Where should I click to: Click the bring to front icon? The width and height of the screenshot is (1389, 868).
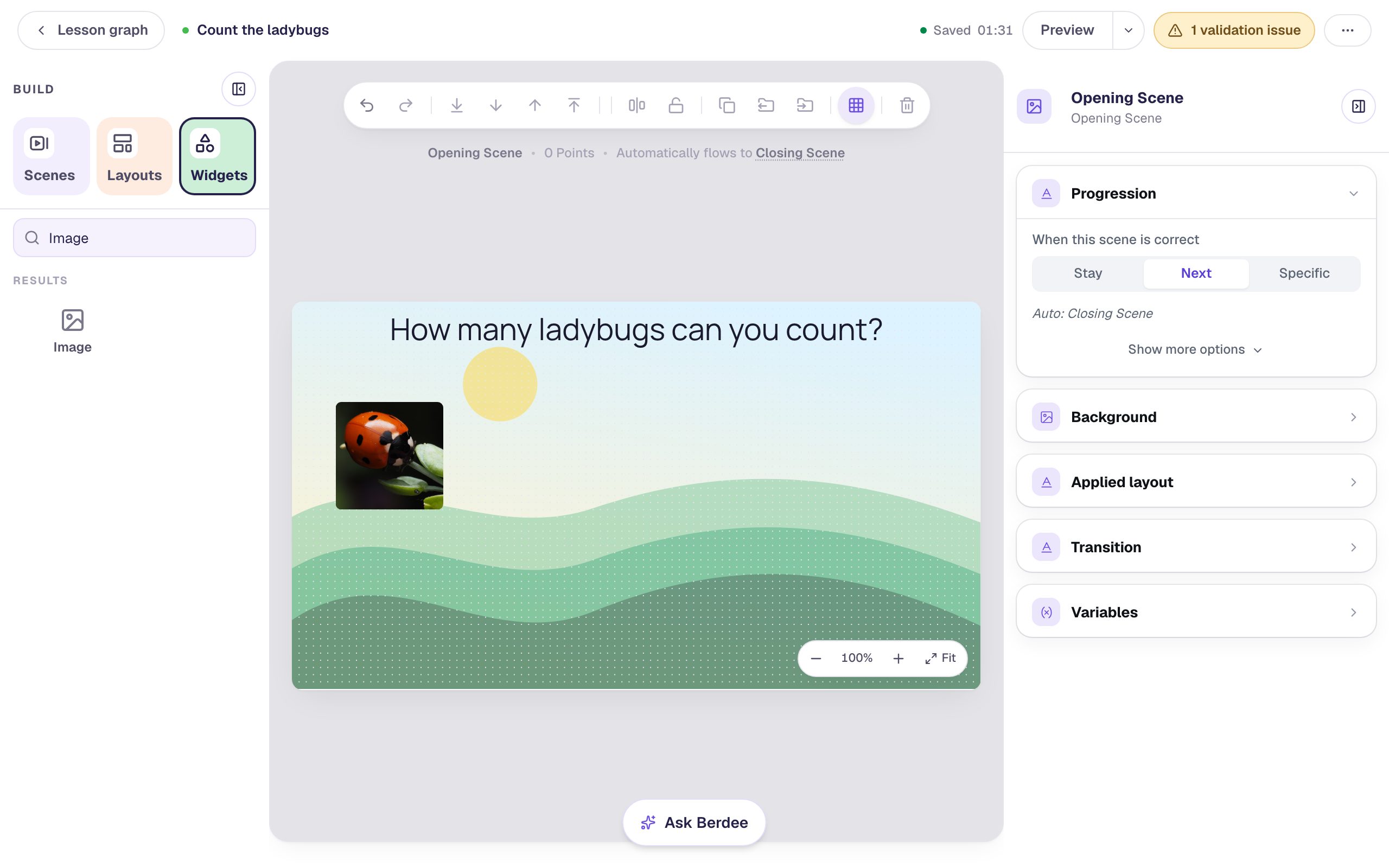tap(574, 105)
